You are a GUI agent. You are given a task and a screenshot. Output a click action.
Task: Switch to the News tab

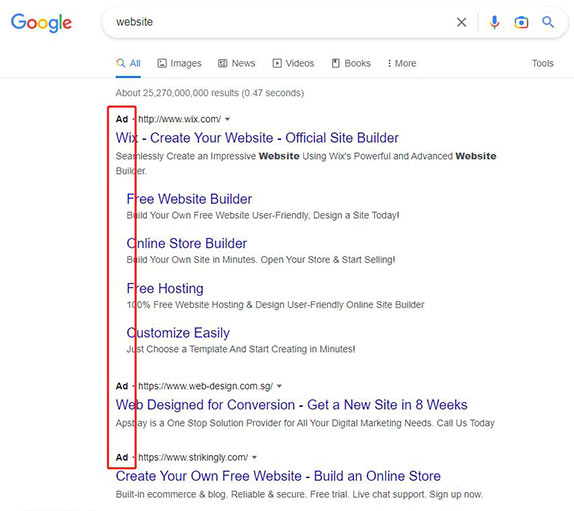236,63
